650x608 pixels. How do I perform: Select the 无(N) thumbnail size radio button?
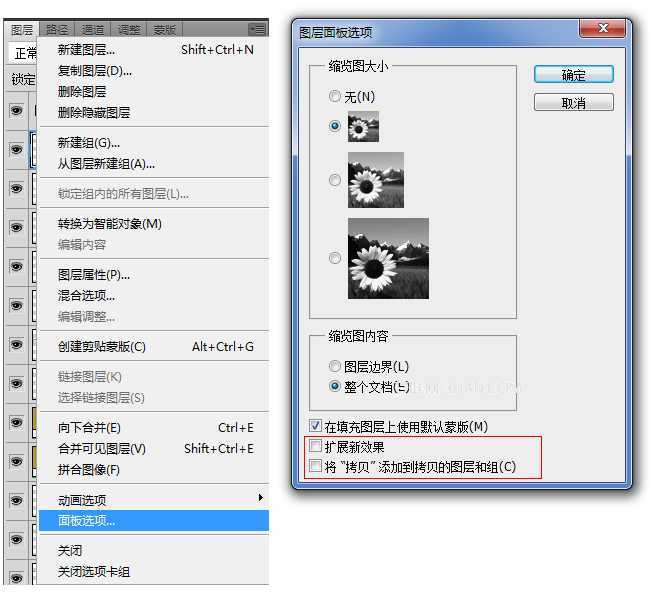(335, 97)
